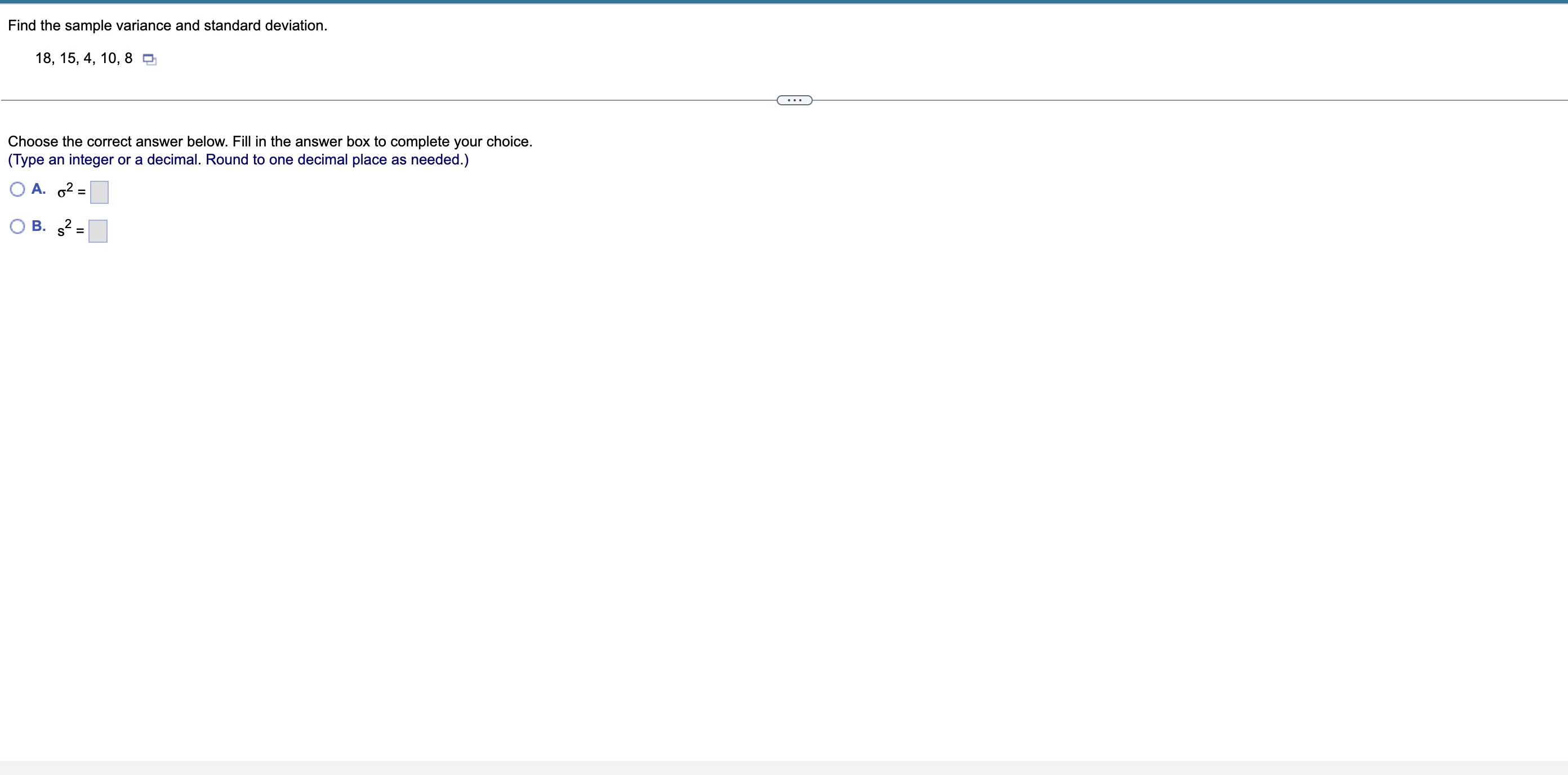Screen dimensions: 1568x775
Task: Select radio option B for s squared
Action: (x=17, y=226)
